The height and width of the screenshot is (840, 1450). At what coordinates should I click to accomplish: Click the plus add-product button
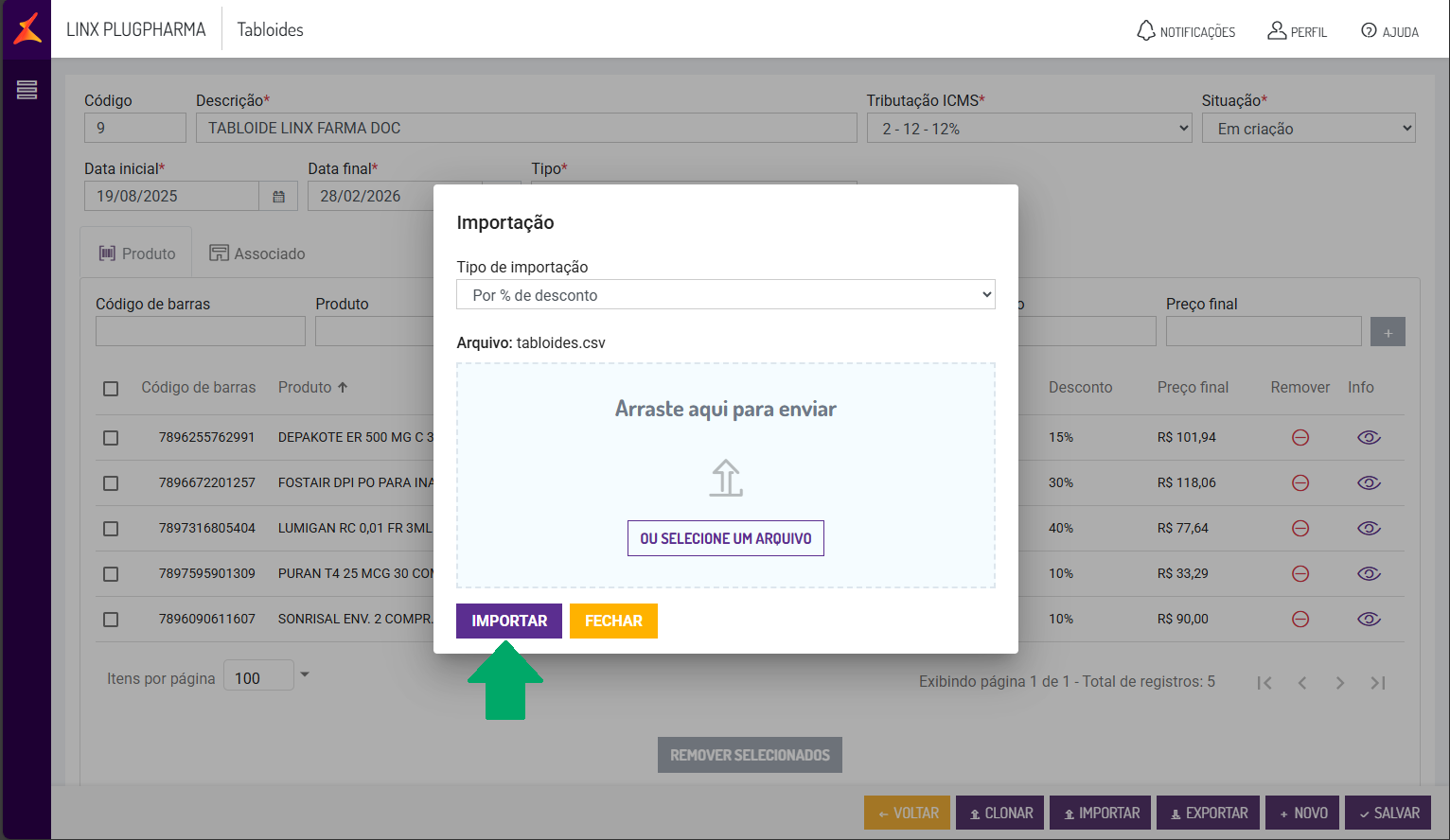(1388, 332)
